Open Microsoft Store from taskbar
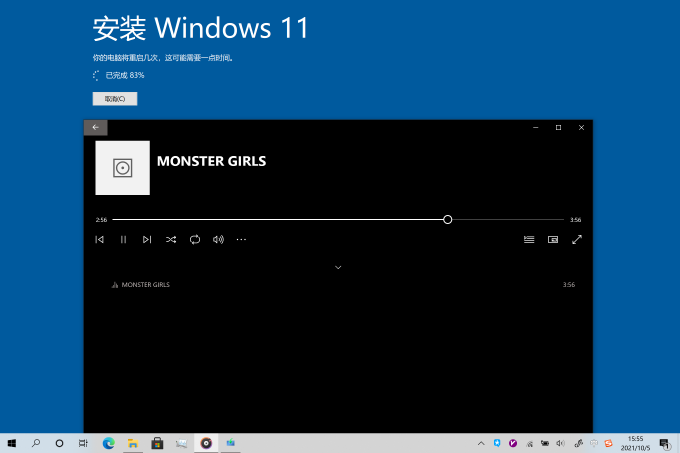680x453 pixels. tap(157, 443)
